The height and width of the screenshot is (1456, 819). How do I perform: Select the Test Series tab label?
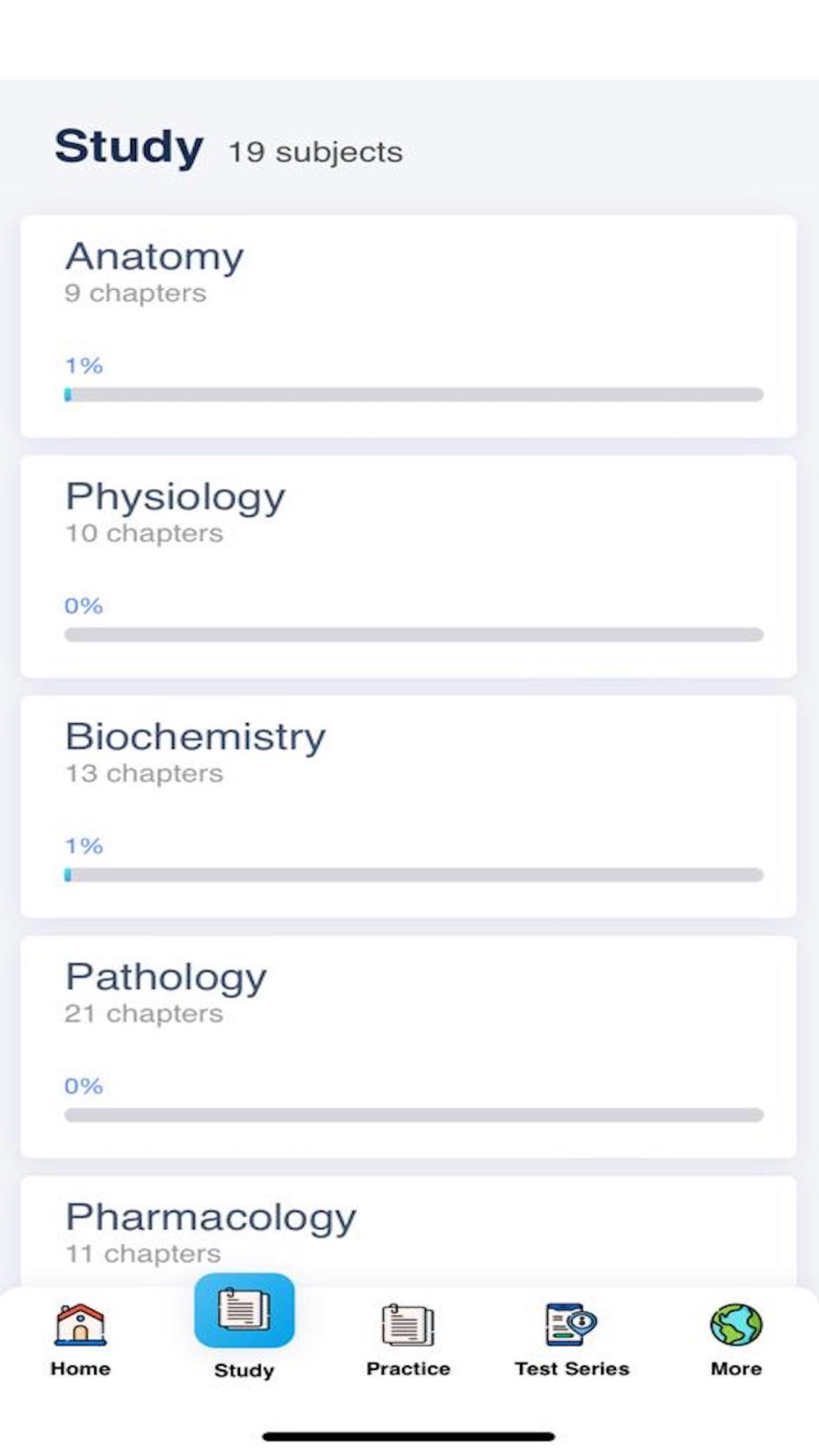tap(572, 1368)
